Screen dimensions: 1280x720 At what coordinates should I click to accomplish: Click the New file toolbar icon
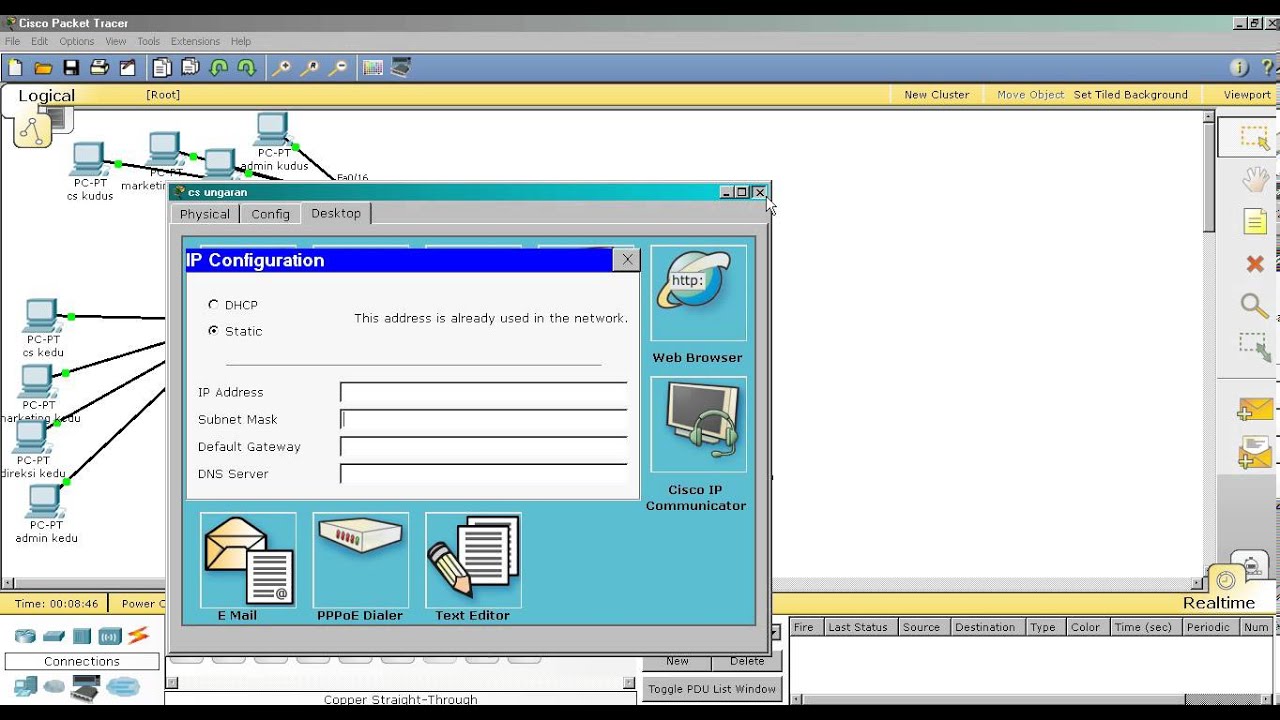[15, 68]
